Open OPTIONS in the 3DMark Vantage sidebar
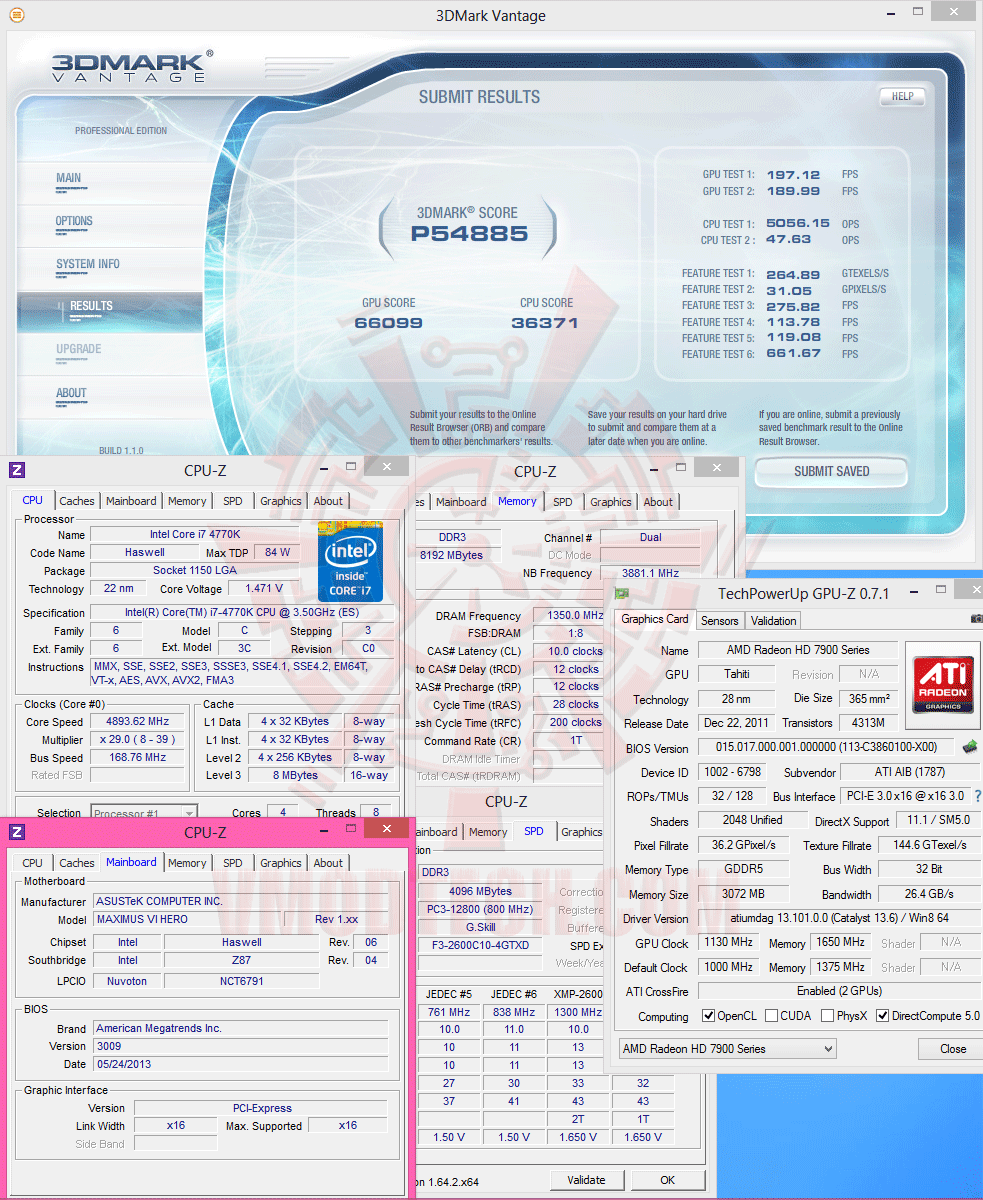Screen dimensions: 983x1200 coord(74,221)
